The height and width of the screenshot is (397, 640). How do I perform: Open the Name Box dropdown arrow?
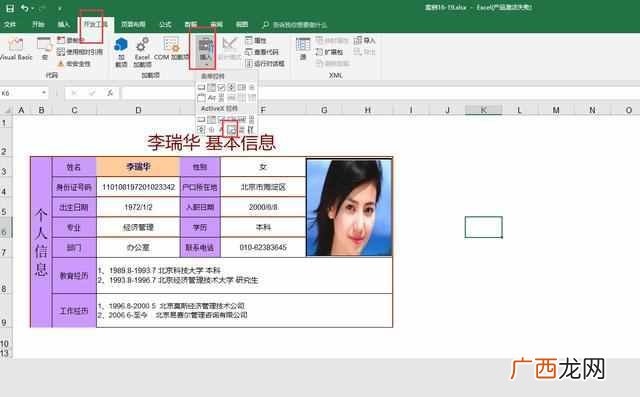[x=44, y=93]
